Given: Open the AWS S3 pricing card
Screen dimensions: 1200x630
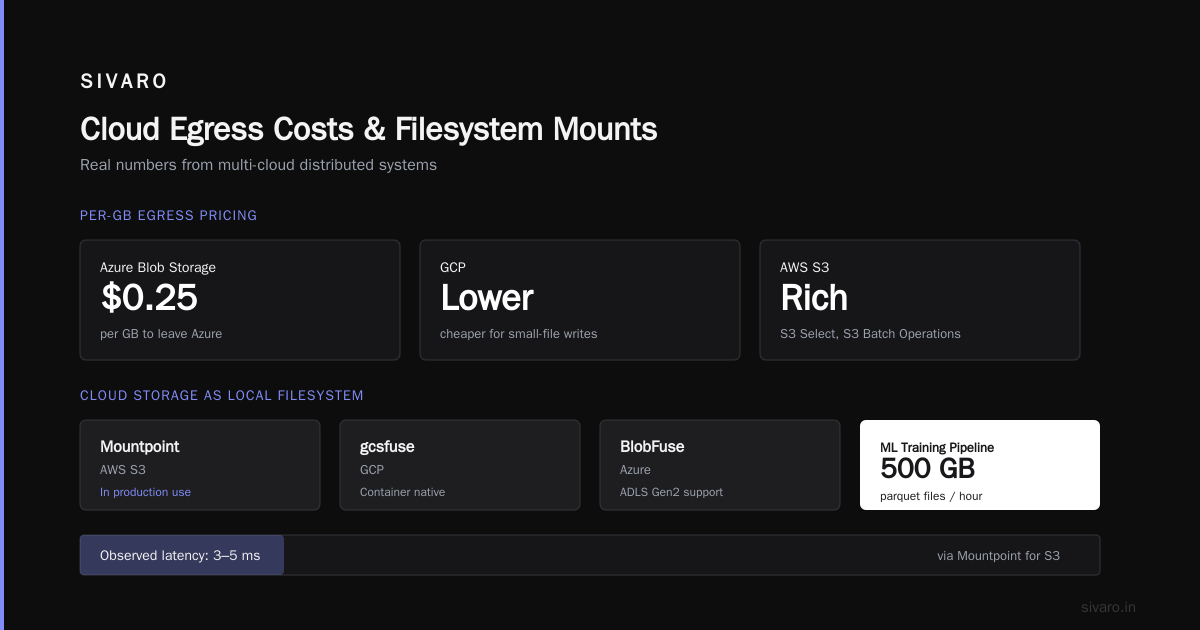Looking at the screenshot, I should [920, 300].
